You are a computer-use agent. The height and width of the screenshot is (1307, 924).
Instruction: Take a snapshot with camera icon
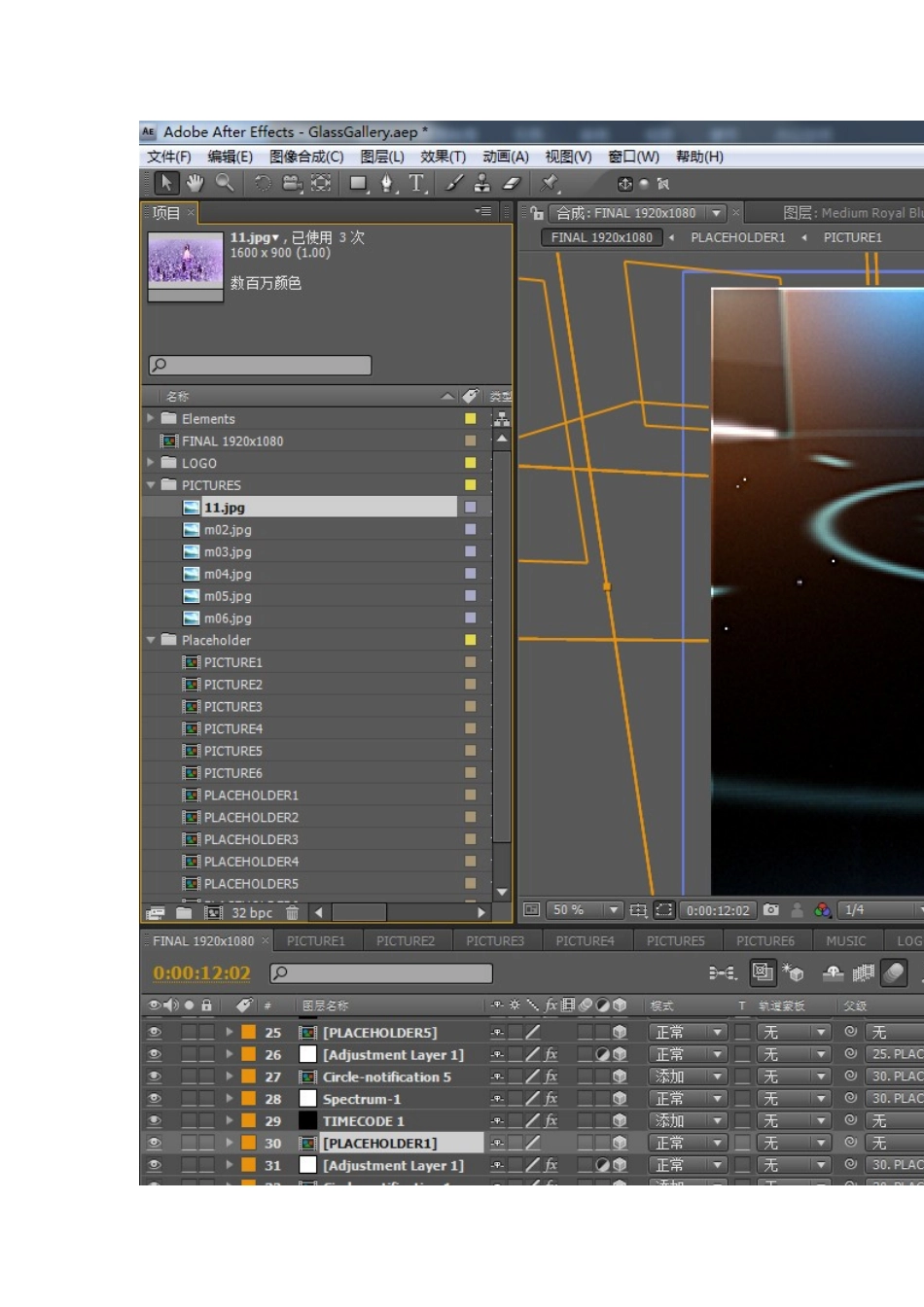point(771,910)
